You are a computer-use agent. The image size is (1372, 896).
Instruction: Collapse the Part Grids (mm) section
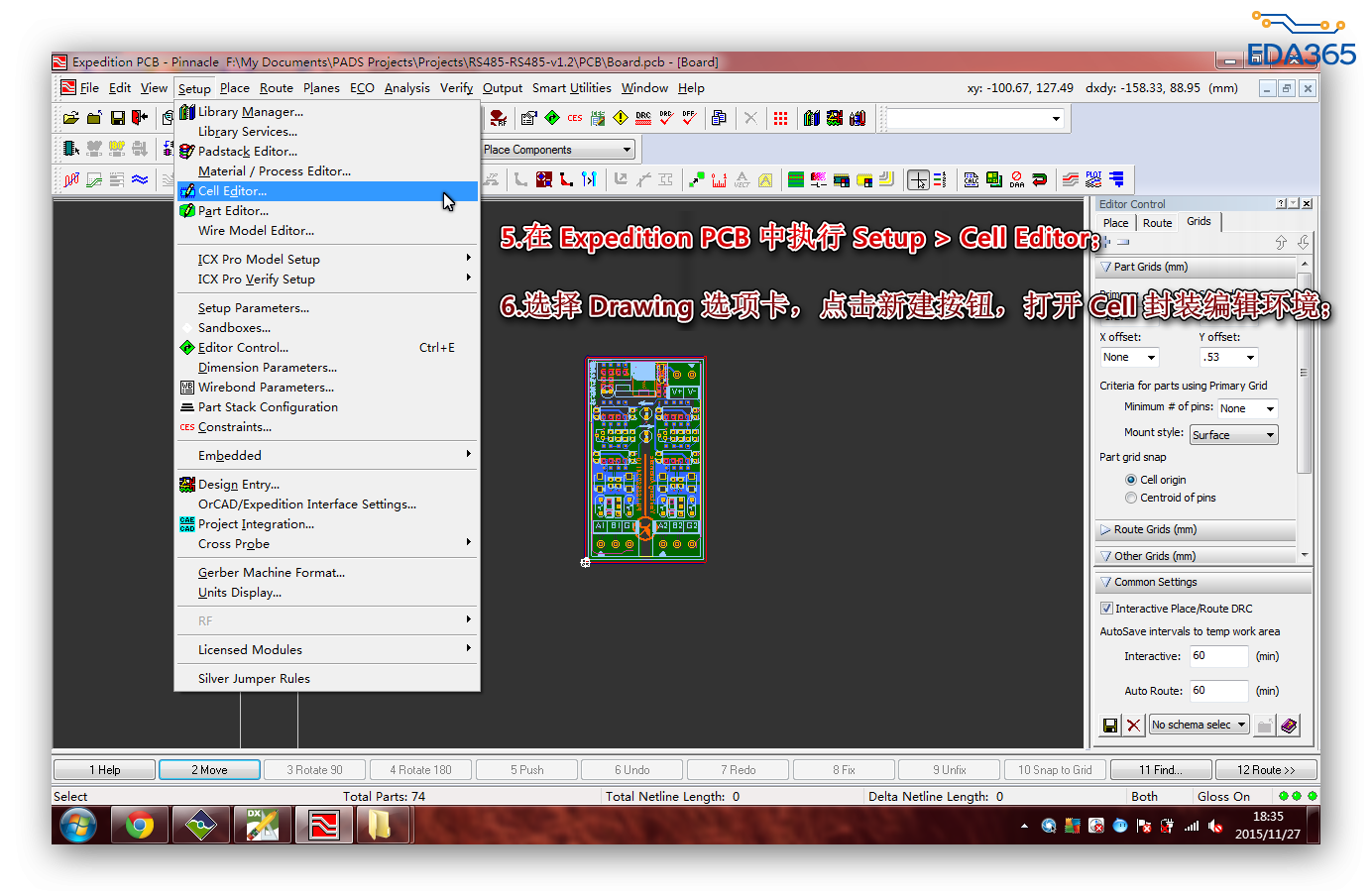[x=1195, y=267]
